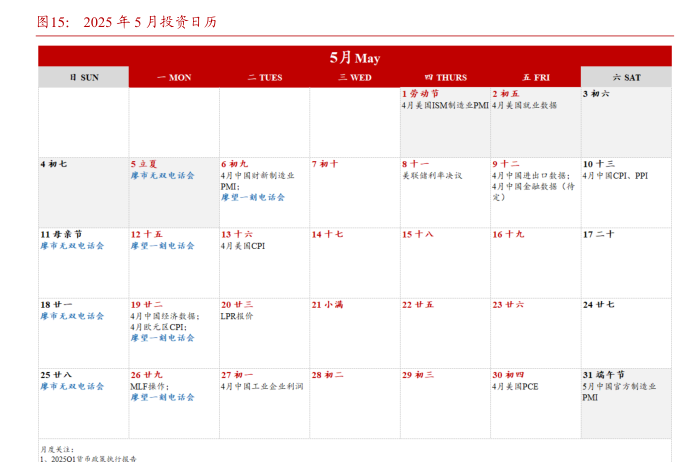The width and height of the screenshot is (695, 462).
Task: Select 4月中国CPI、PPI event on May 10
Action: pos(615,175)
